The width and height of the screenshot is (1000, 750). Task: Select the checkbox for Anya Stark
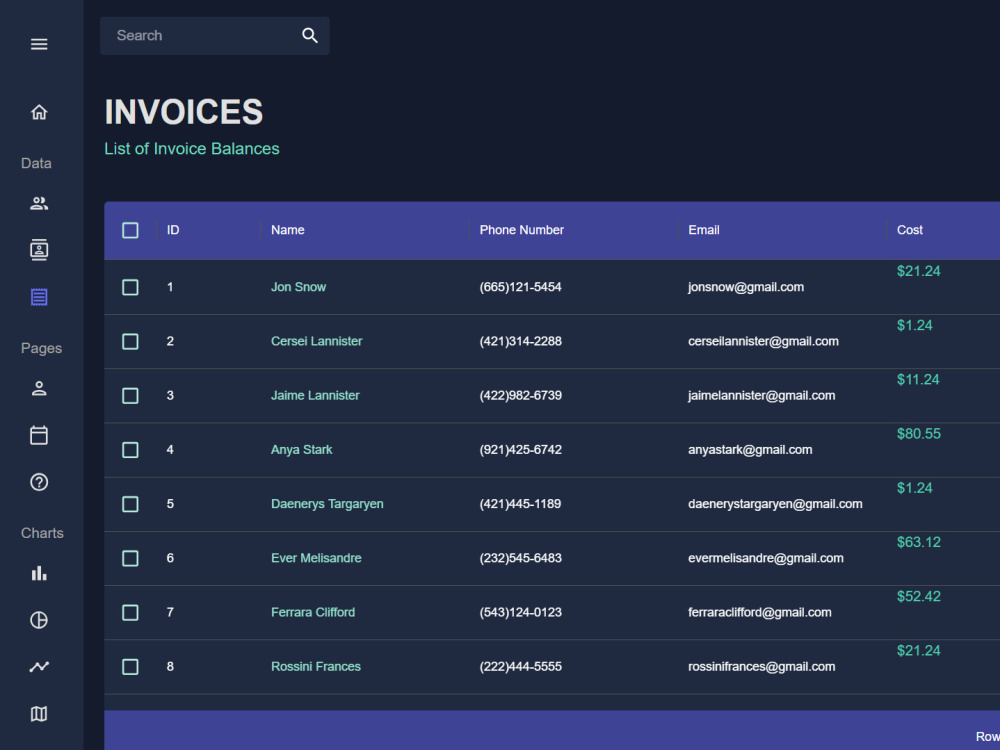130,450
